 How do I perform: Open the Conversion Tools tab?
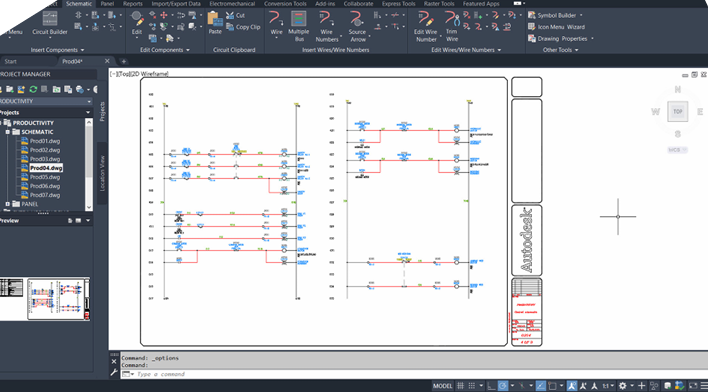pos(285,4)
